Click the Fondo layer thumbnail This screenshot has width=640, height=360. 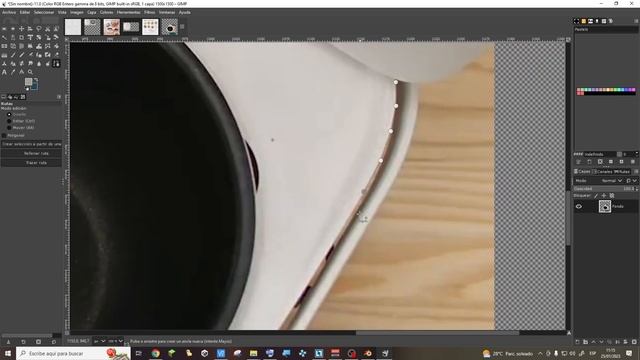coord(605,206)
